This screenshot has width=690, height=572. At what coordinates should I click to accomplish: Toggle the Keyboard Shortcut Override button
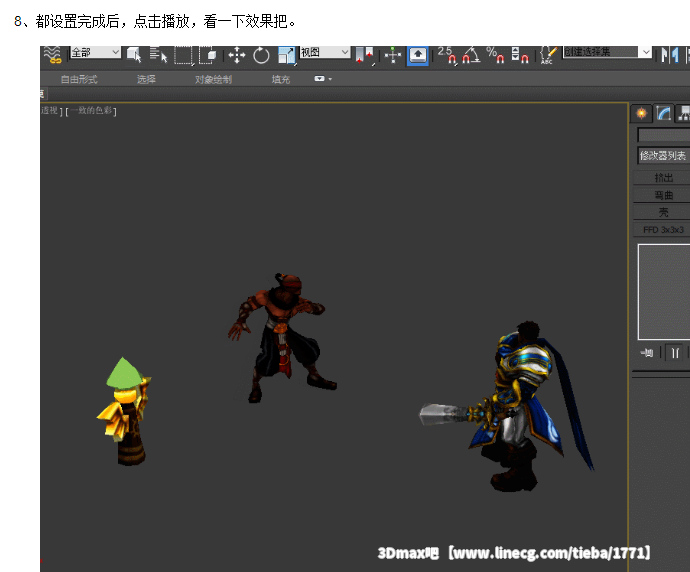tap(418, 55)
